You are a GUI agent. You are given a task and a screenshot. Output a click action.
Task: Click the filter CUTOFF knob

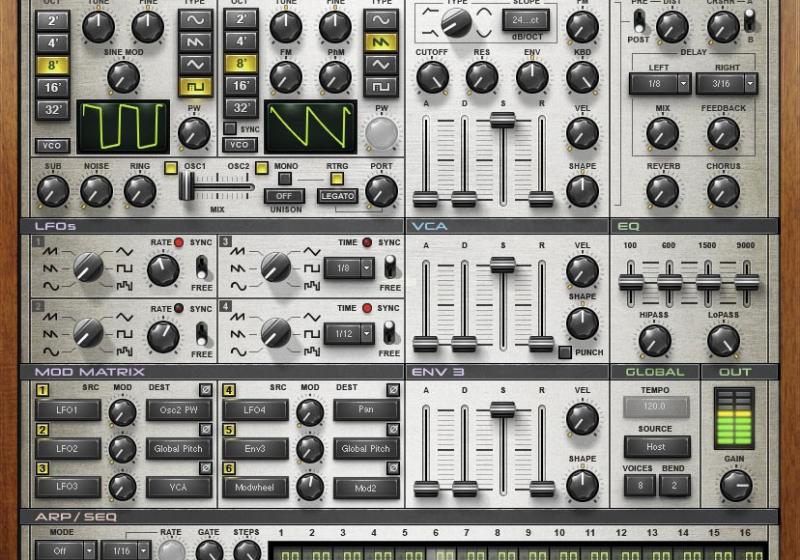[x=432, y=76]
